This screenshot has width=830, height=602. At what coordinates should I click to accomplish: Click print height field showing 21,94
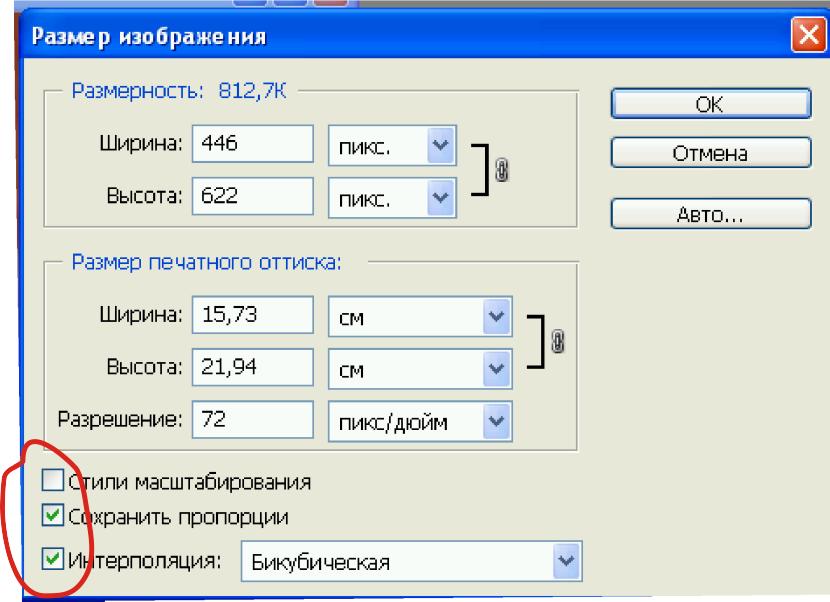[x=252, y=367]
